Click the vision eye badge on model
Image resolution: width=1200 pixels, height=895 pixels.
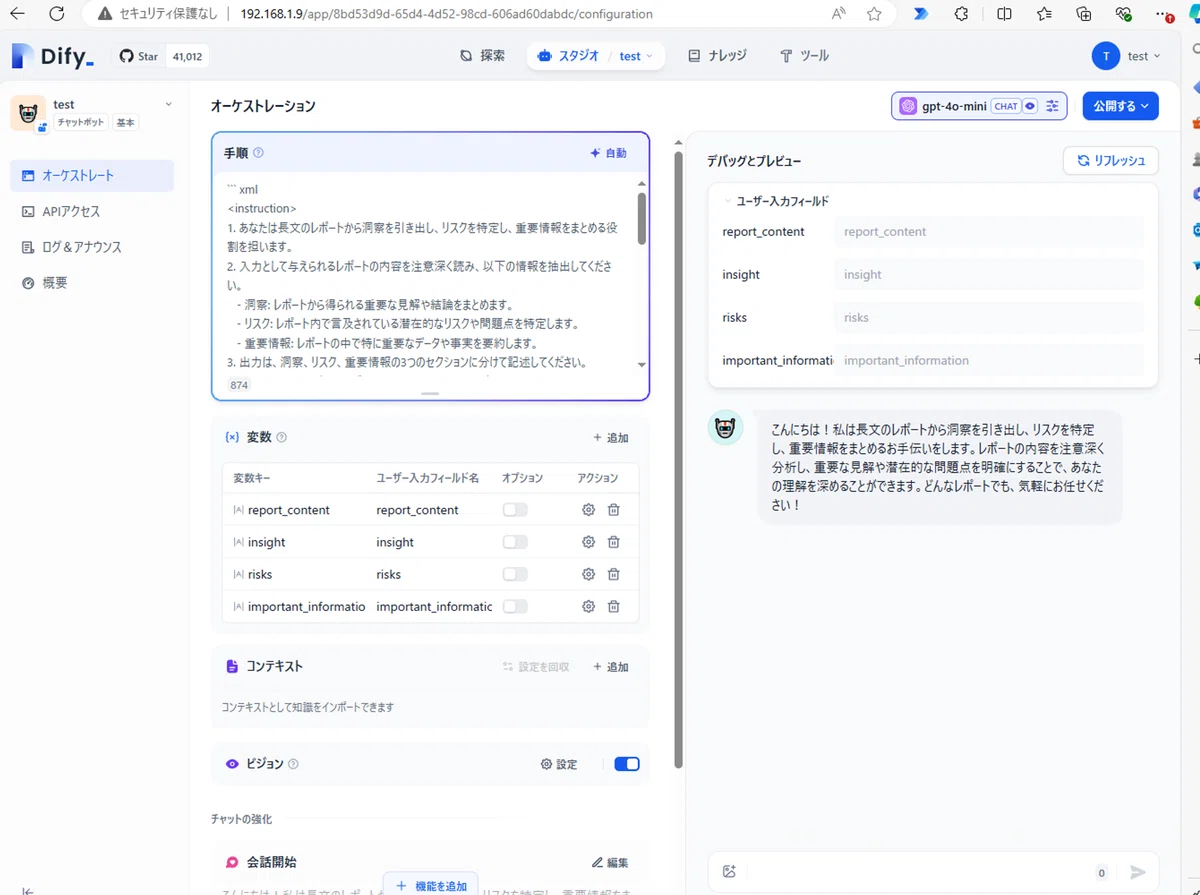click(1029, 106)
